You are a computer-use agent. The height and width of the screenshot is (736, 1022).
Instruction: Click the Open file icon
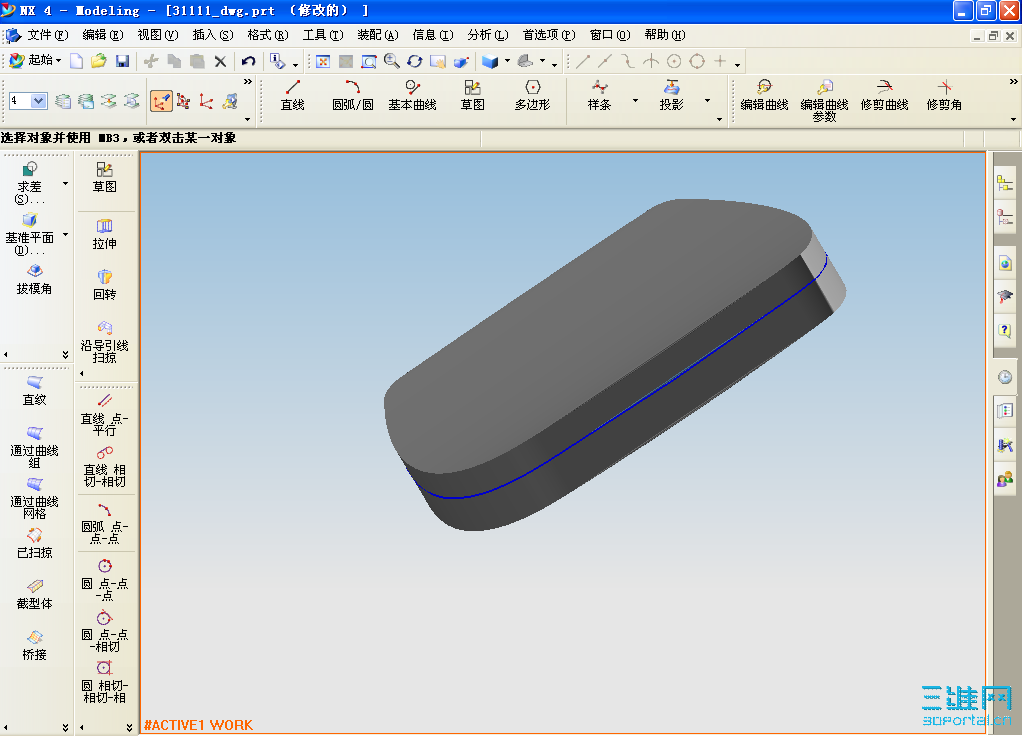99,61
